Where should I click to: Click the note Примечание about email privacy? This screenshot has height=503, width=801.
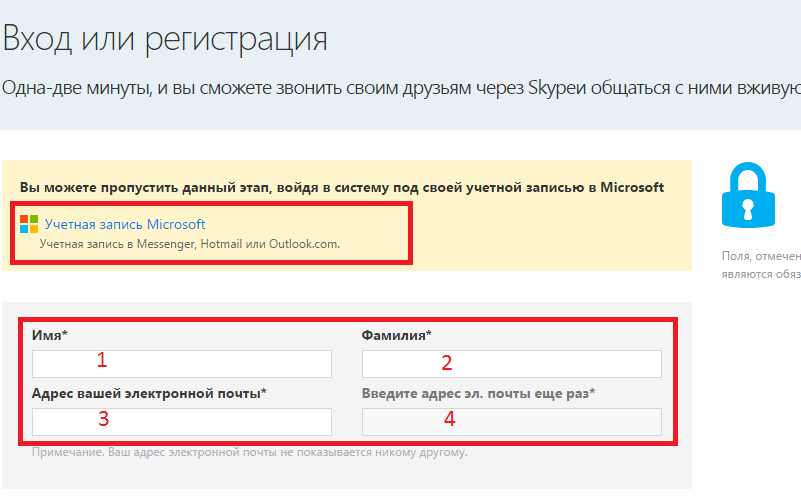click(x=249, y=452)
